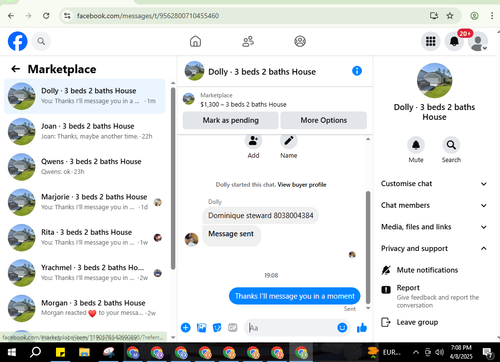
Task: Click the taskbar clock showing 7:08 PM
Action: (x=461, y=352)
